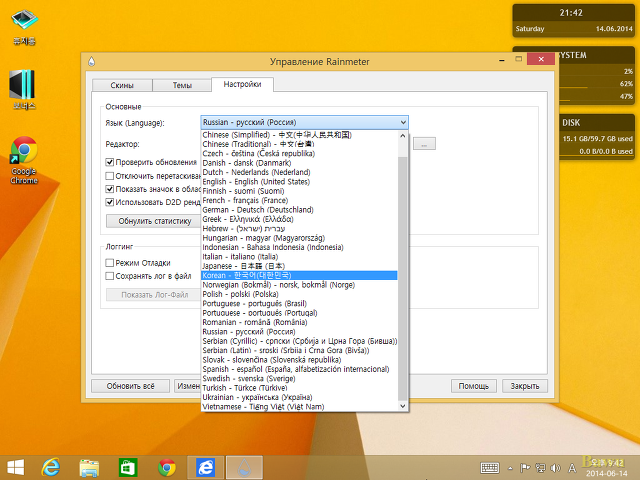This screenshot has width=640, height=480.
Task: Click the Rainmeter raindrop title icon
Action: [x=91, y=62]
